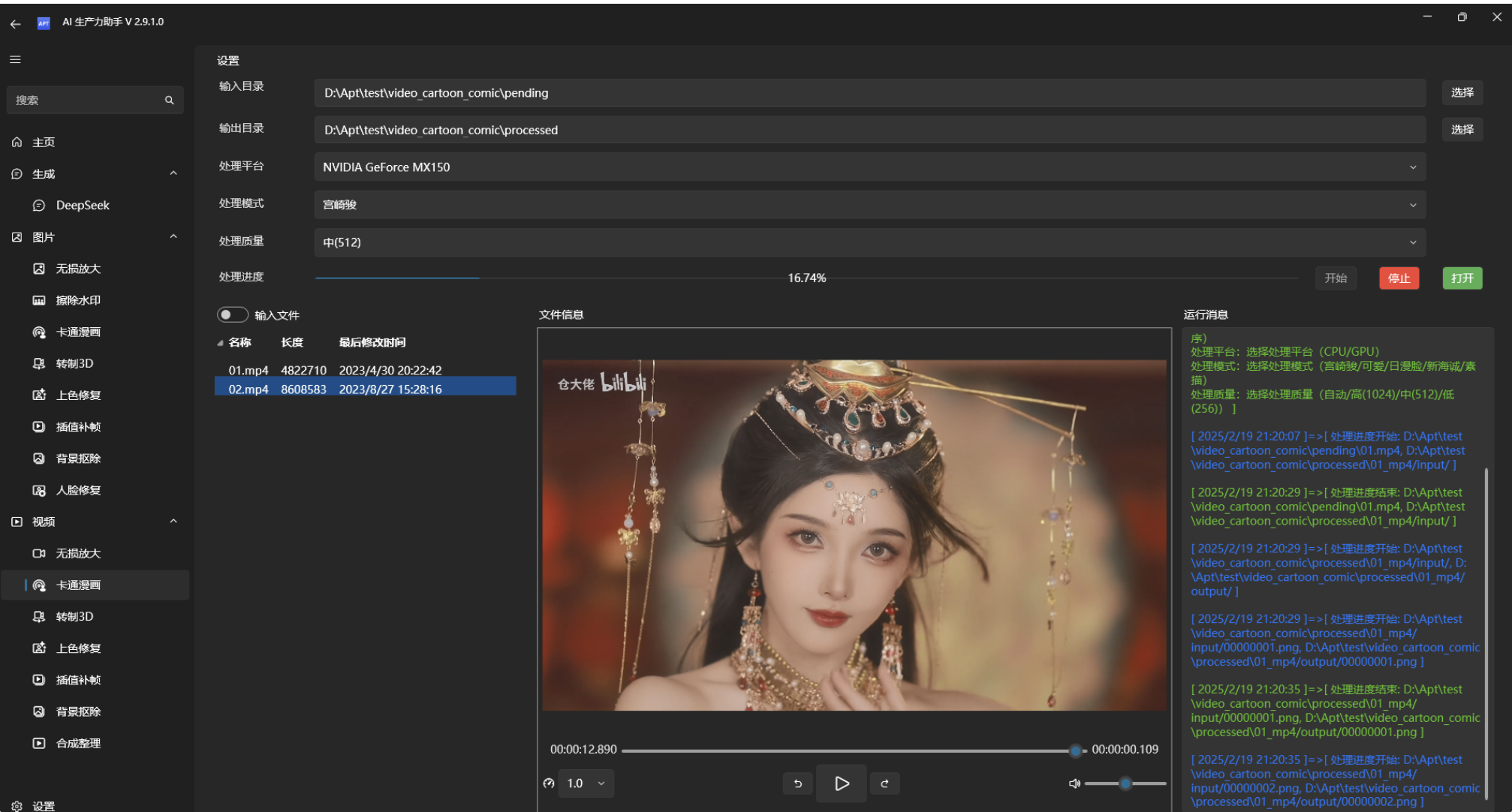Click the search magnifier icon

(x=169, y=100)
